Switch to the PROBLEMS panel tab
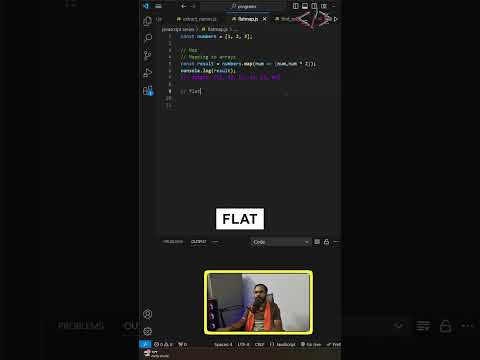Screen dimensions: 480x360 pyautogui.click(x=173, y=242)
